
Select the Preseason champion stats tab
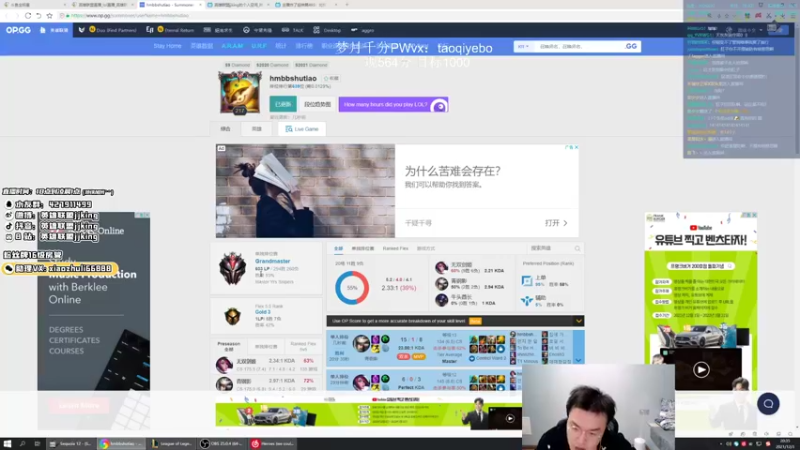229,346
